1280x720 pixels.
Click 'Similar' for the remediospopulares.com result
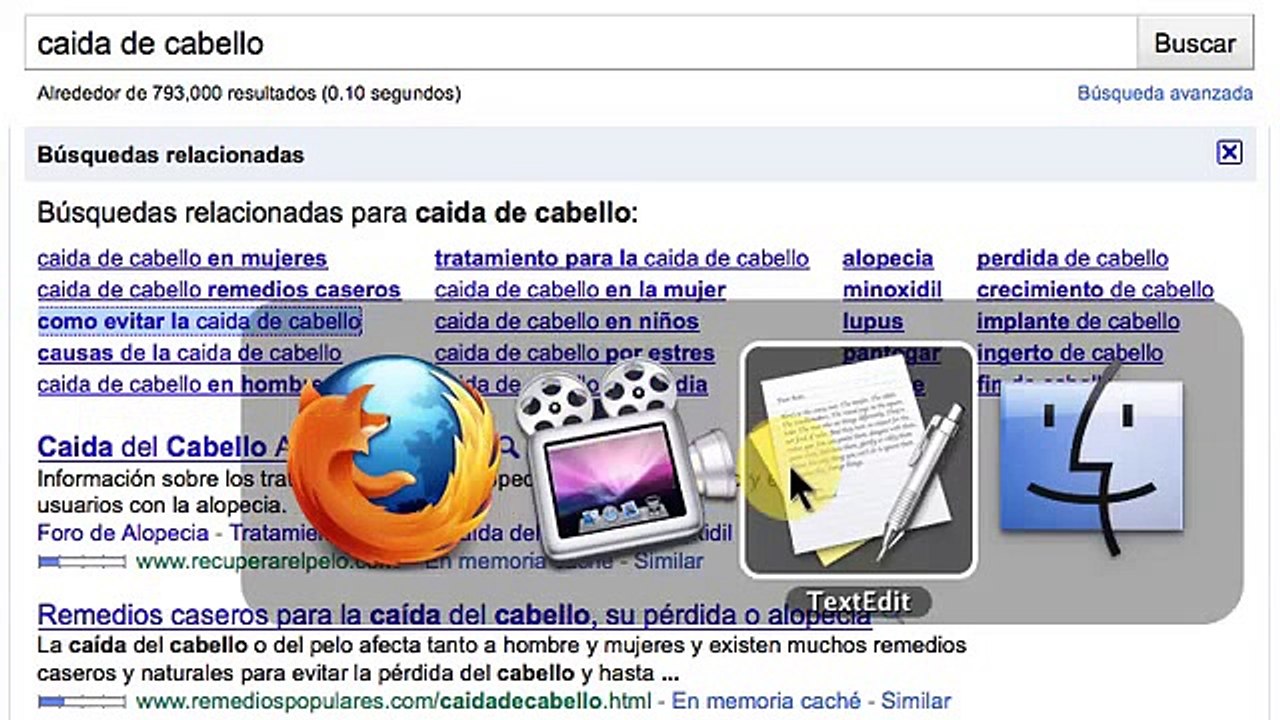916,701
